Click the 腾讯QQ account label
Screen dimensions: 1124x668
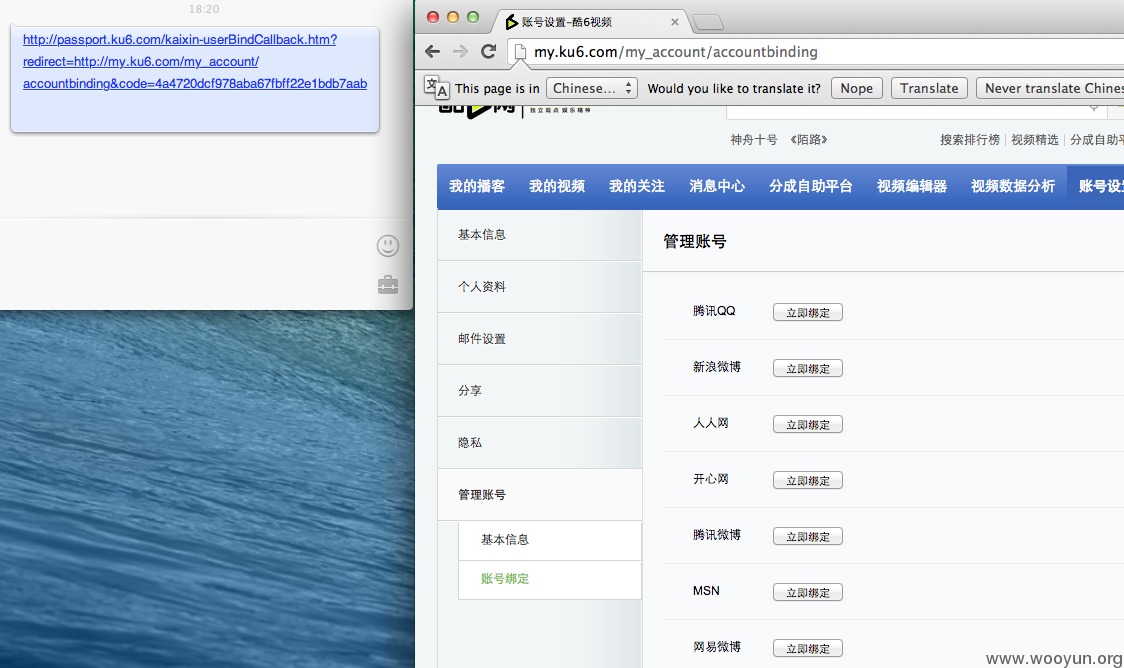[714, 311]
